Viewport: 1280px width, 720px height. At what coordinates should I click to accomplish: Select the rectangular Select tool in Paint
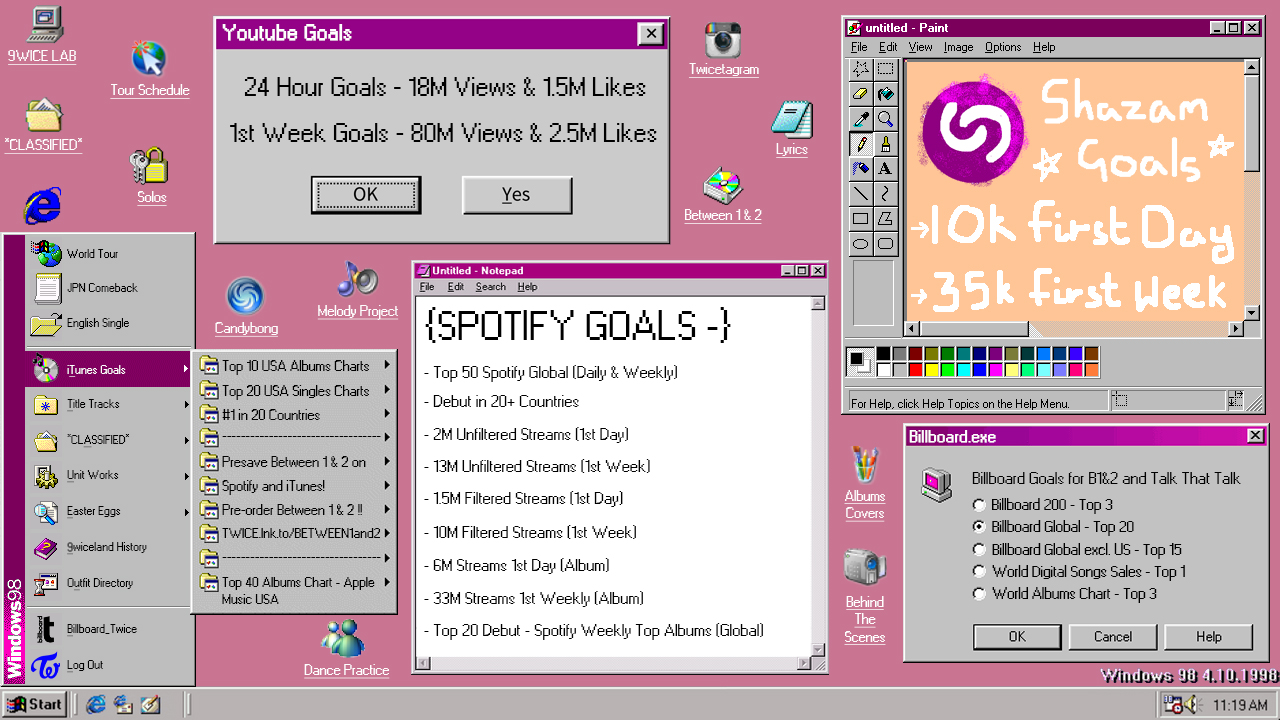(885, 69)
